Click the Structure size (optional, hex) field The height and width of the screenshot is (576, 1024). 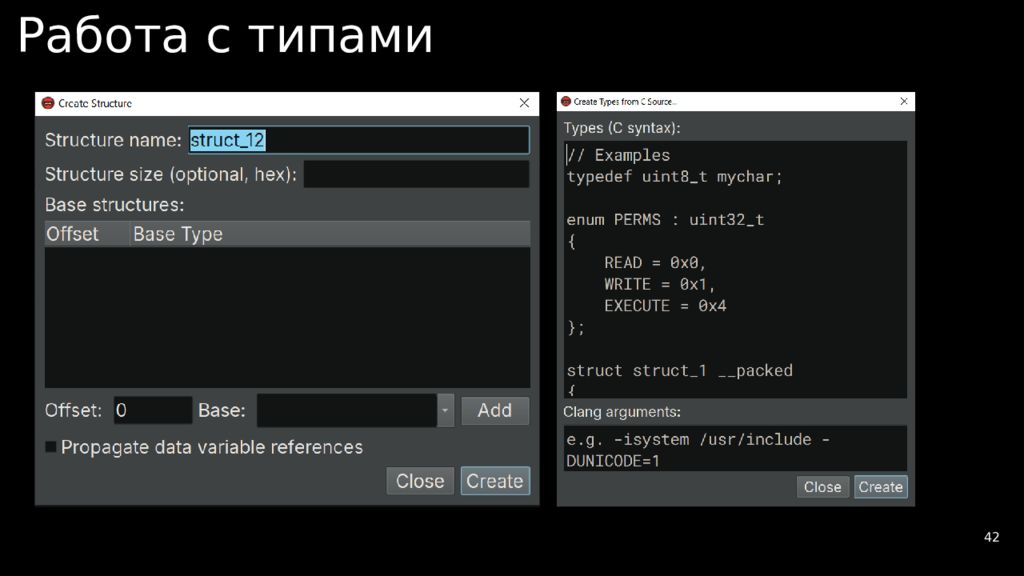coord(416,174)
